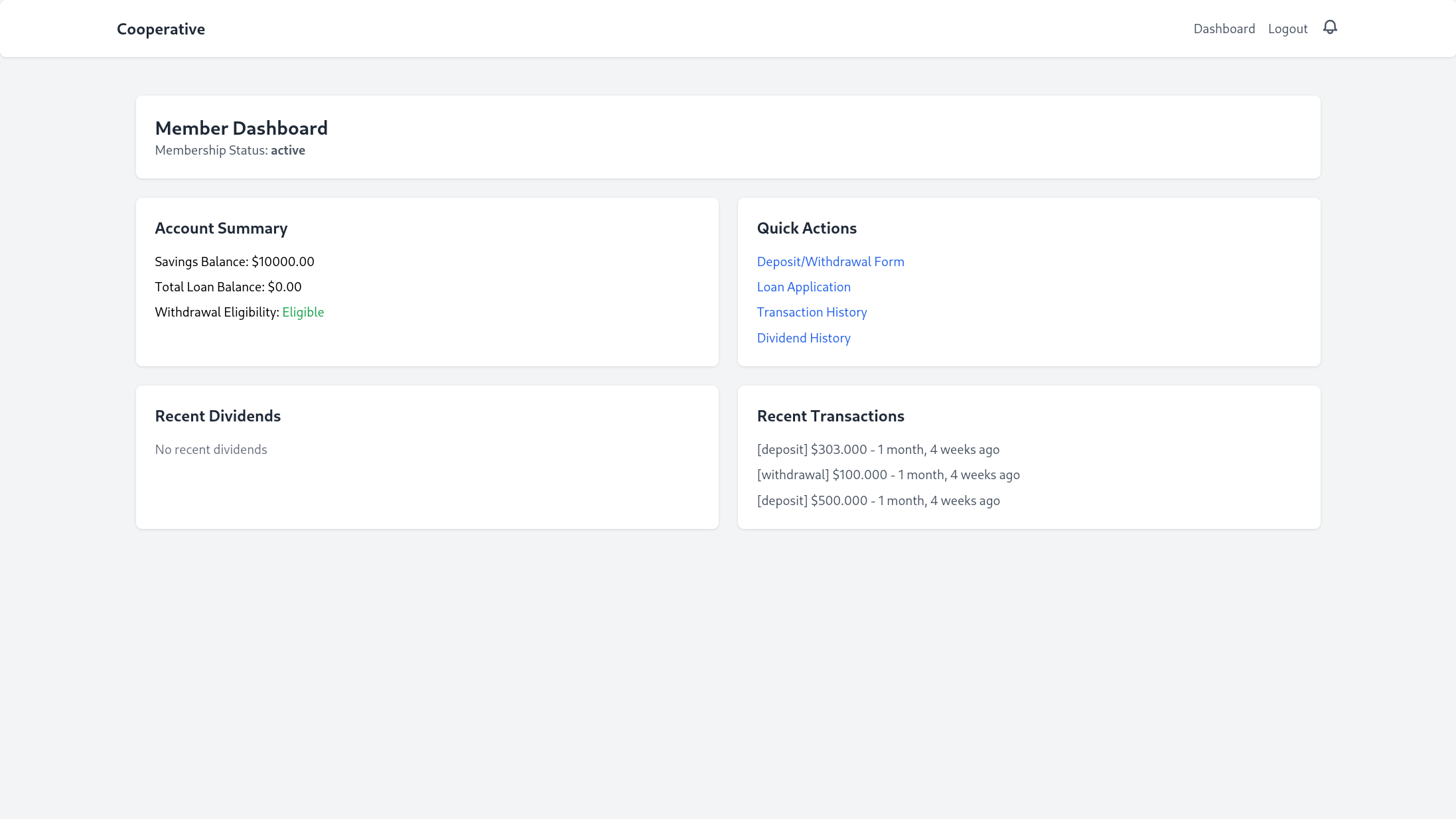The height and width of the screenshot is (819, 1456).
Task: Click the Quick Actions heading
Action: (806, 228)
